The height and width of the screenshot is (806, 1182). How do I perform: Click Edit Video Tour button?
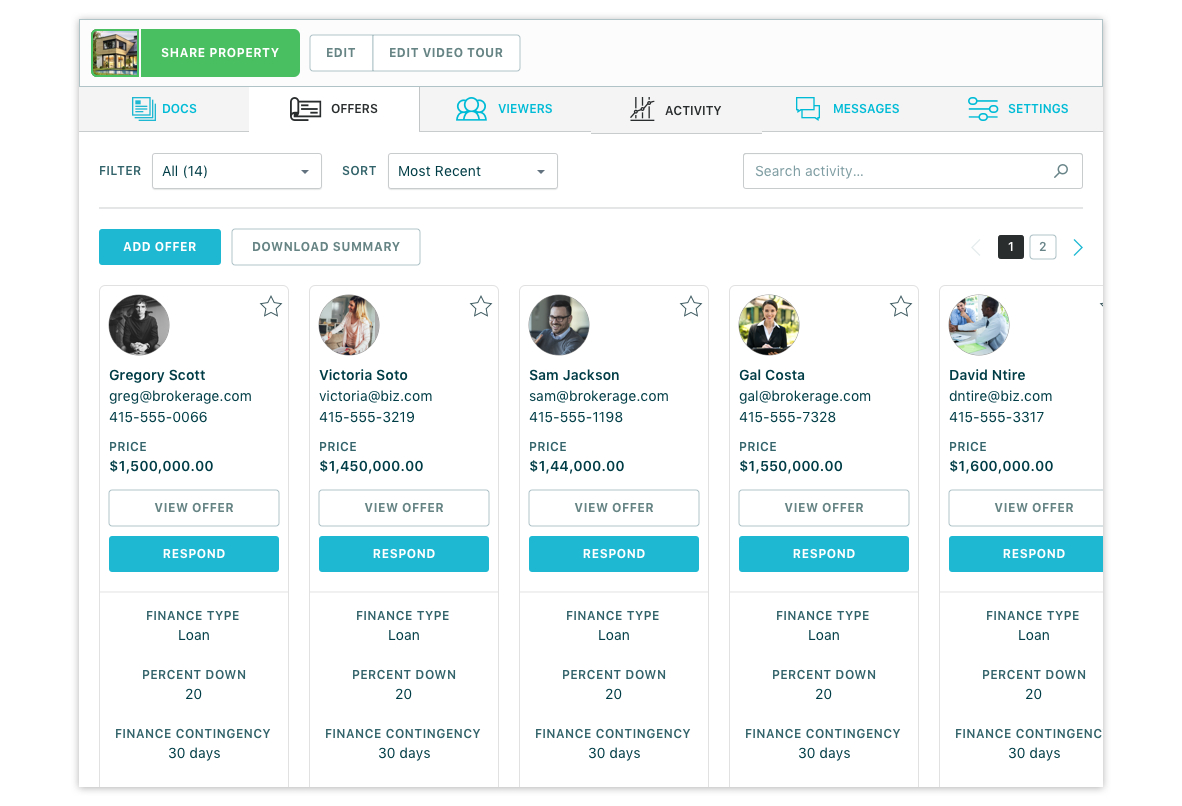pyautogui.click(x=446, y=53)
